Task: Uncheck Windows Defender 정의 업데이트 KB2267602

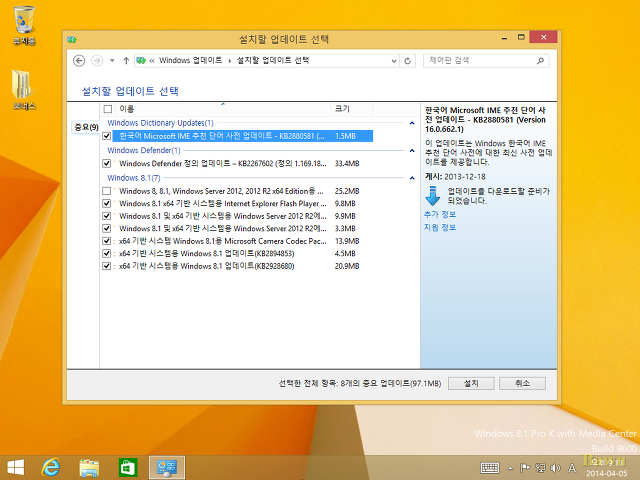Action: pyautogui.click(x=107, y=163)
